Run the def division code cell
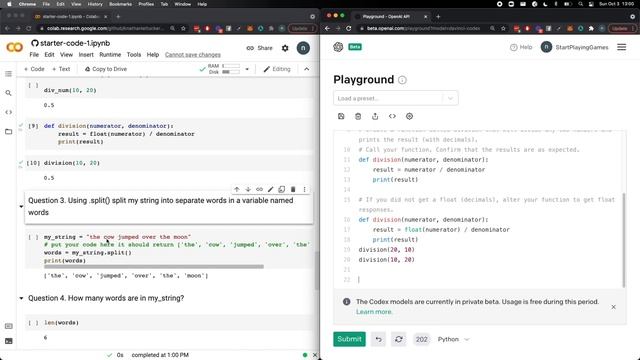 33,126
